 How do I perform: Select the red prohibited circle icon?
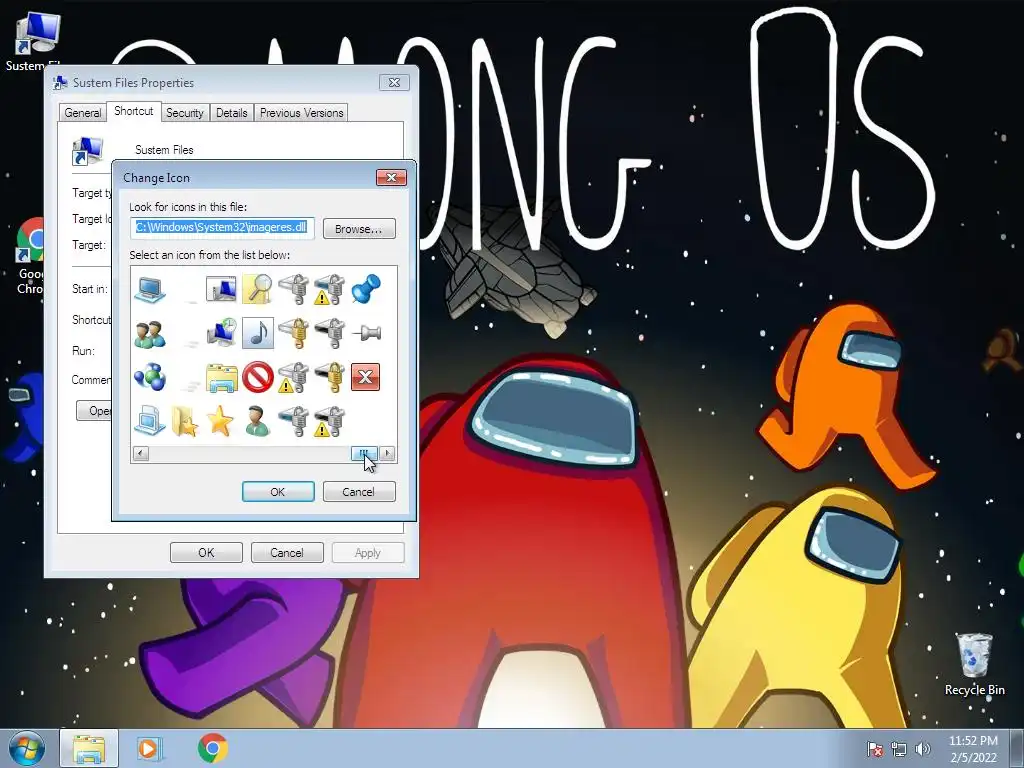coord(257,377)
